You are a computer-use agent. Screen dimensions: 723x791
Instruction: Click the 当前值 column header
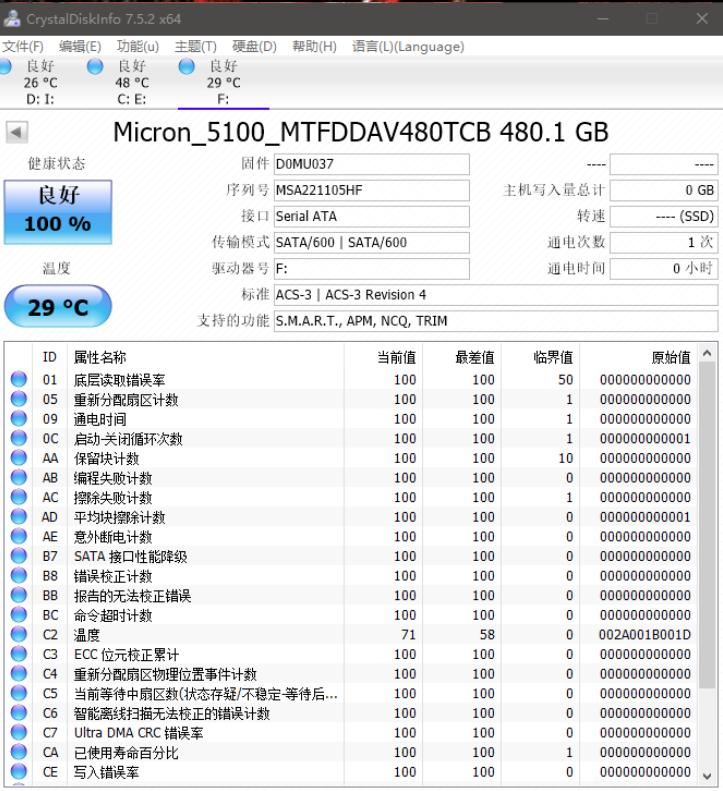(383, 357)
